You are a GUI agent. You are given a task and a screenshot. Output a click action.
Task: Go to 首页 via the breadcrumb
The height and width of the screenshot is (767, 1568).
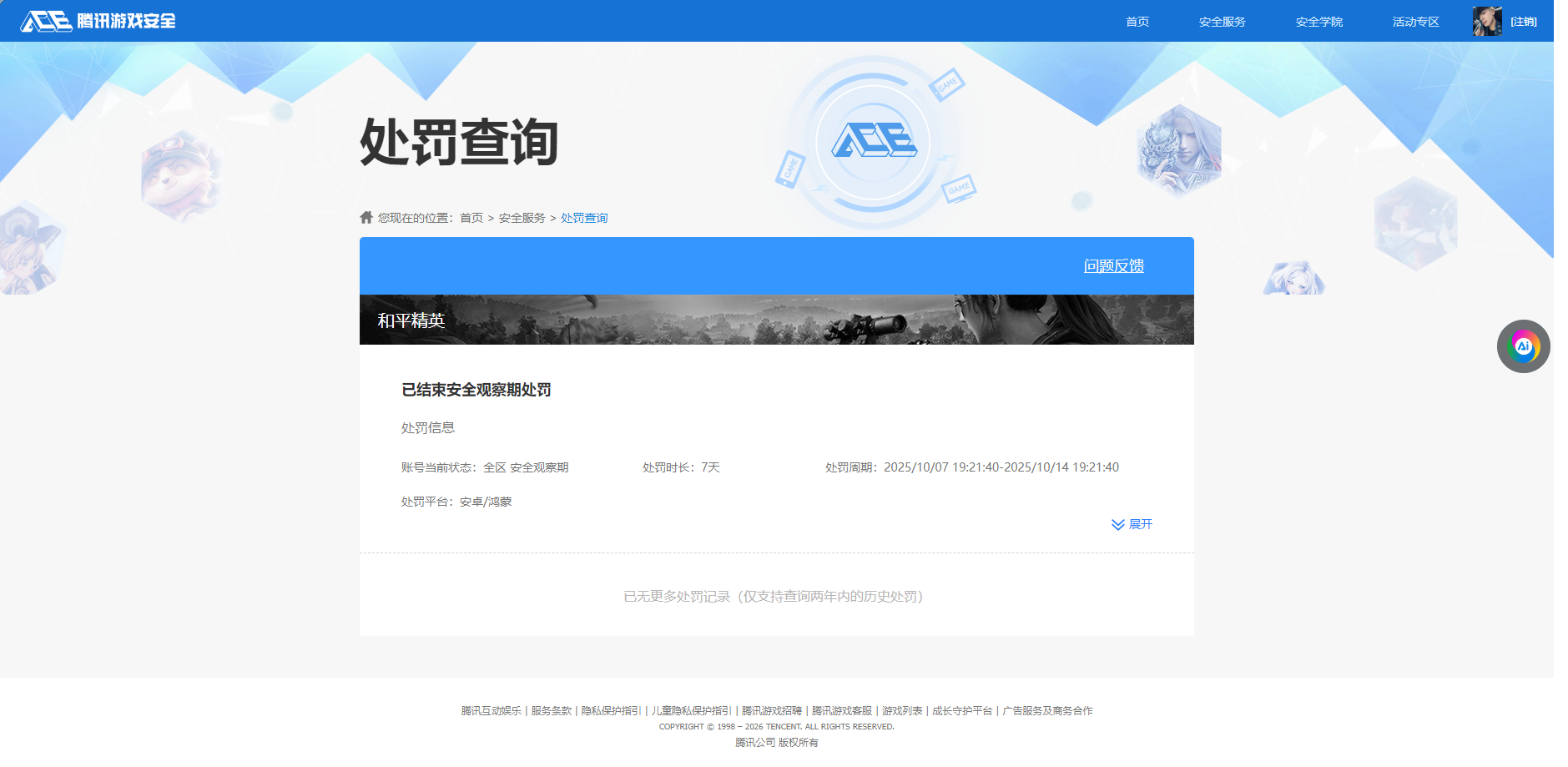click(x=471, y=218)
